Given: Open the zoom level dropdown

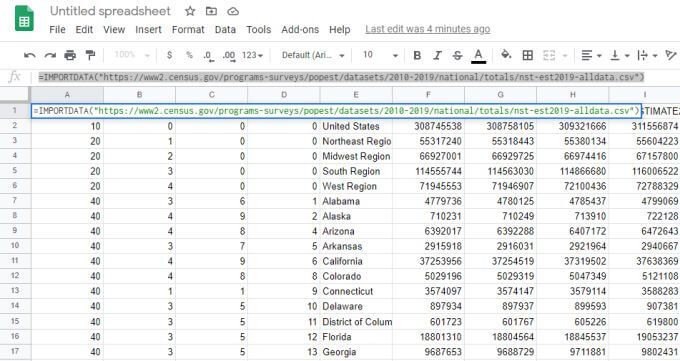Looking at the screenshot, I should 131,55.
